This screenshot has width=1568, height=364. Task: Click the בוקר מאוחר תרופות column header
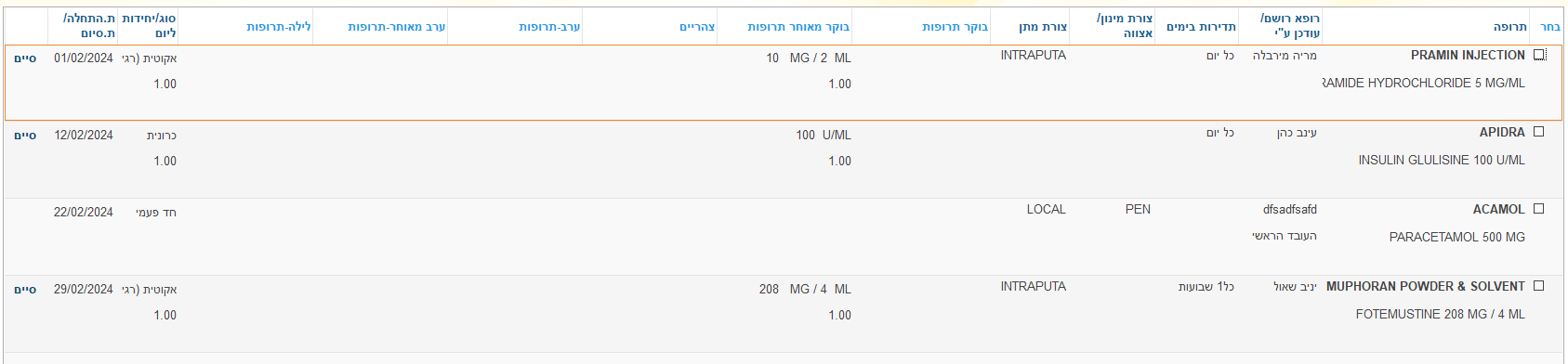coord(797,27)
